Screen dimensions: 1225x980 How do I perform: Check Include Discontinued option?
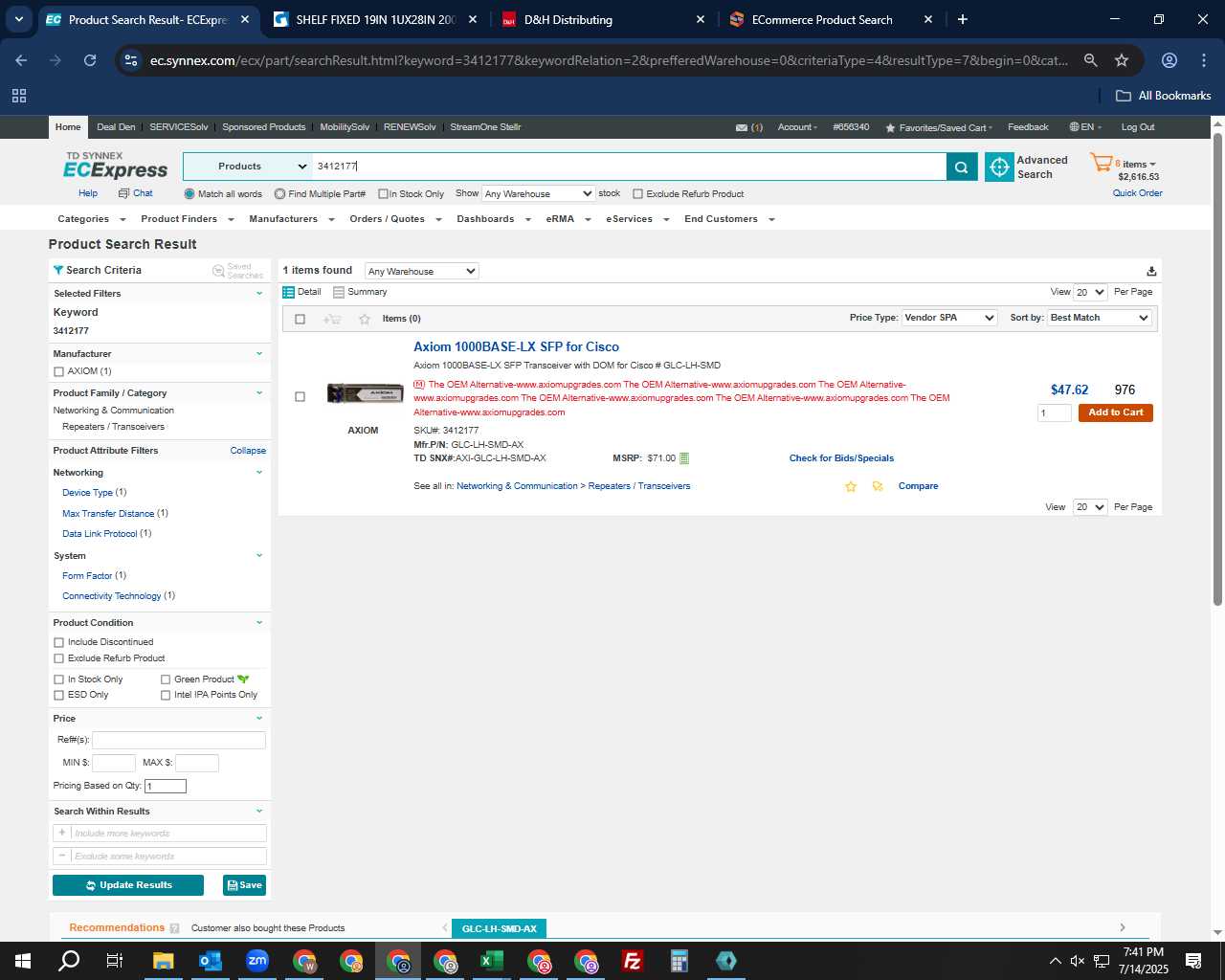click(58, 642)
